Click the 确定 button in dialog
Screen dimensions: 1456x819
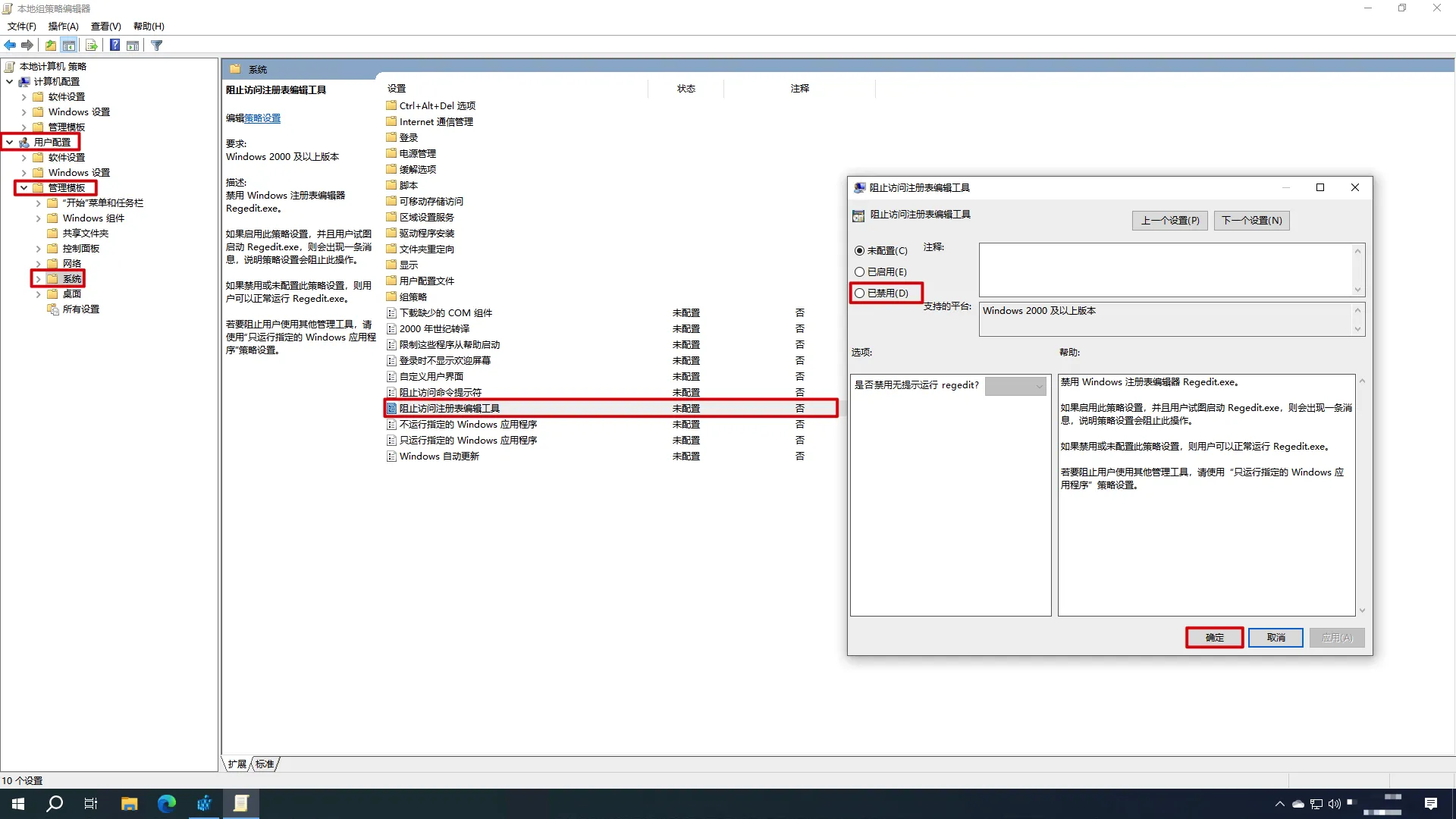1214,638
